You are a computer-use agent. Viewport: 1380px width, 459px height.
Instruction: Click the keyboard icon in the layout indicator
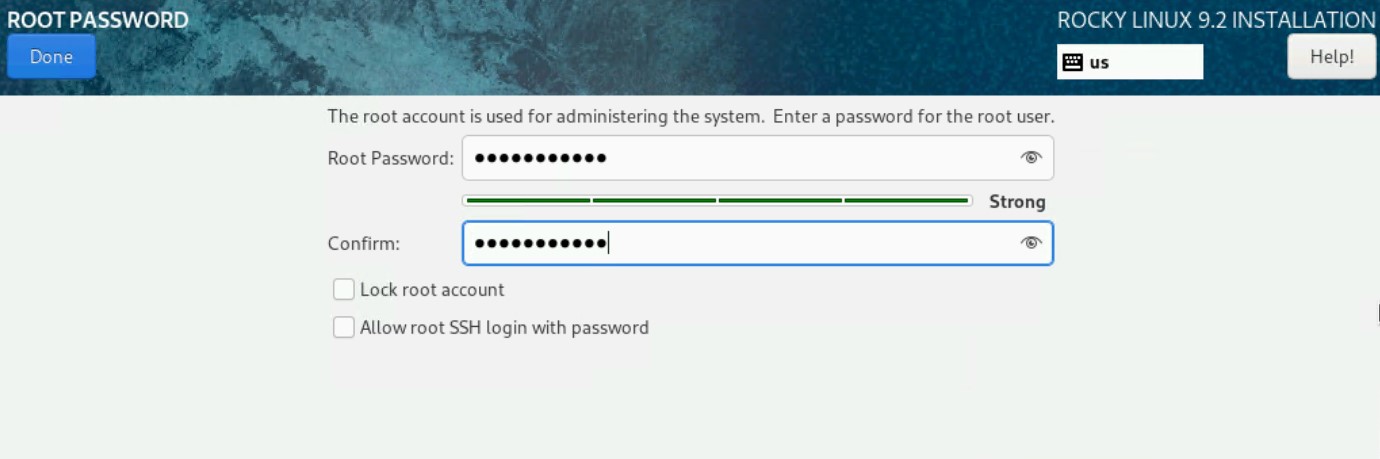pos(1073,62)
